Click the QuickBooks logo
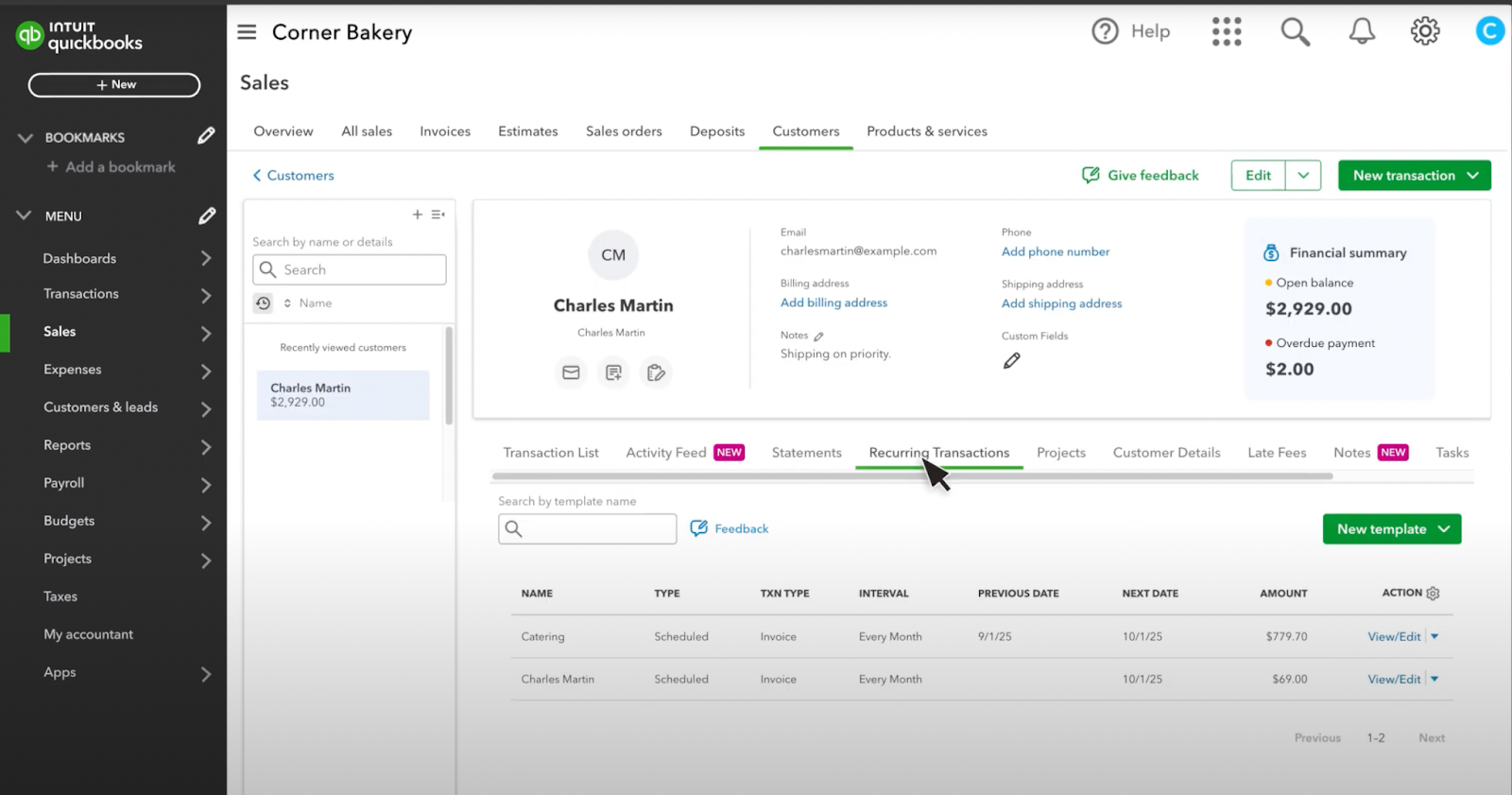Screen dimensions: 1512x795 point(79,36)
